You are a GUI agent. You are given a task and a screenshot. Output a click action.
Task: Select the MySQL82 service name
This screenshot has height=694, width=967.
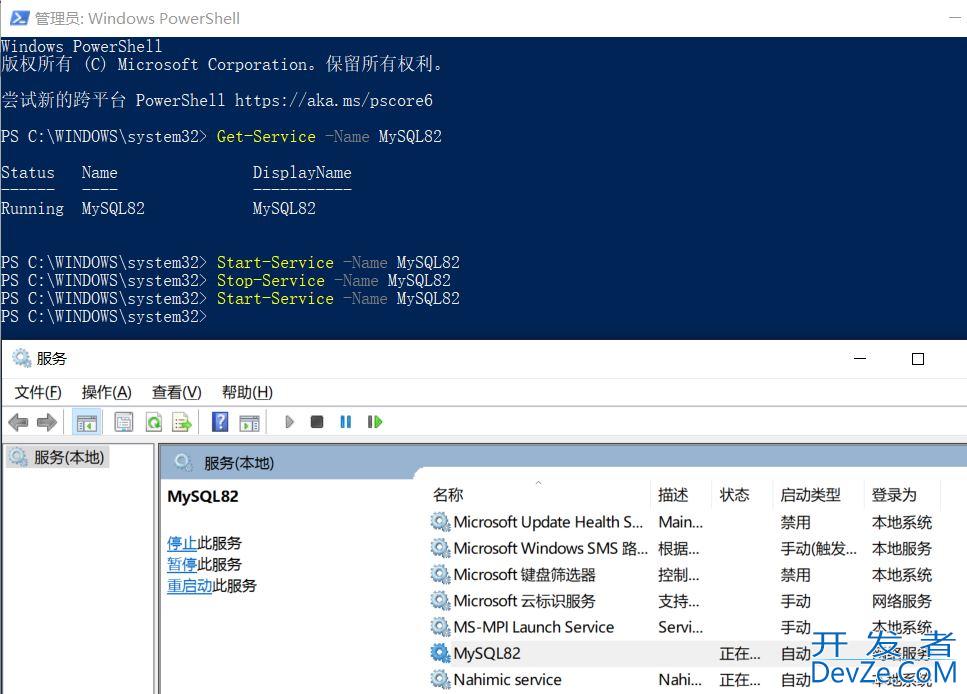click(487, 653)
